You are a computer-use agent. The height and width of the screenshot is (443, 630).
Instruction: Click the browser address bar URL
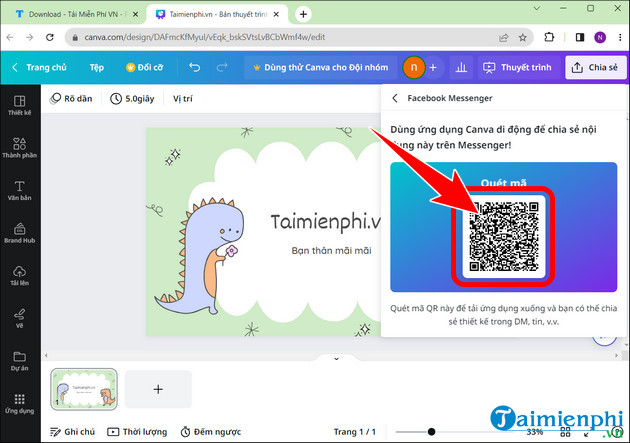[x=205, y=37]
